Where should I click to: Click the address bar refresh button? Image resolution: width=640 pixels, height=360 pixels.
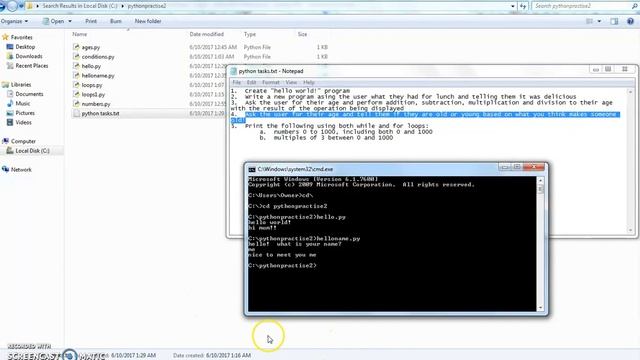click(x=523, y=6)
